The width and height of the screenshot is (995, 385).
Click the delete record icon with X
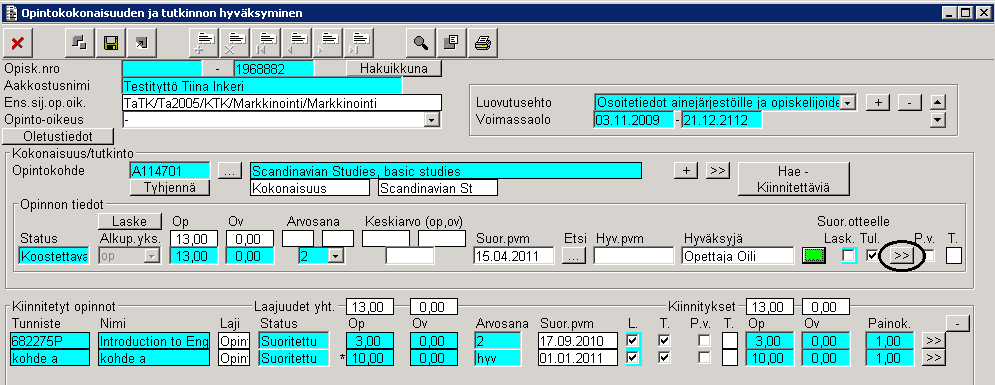click(x=234, y=42)
